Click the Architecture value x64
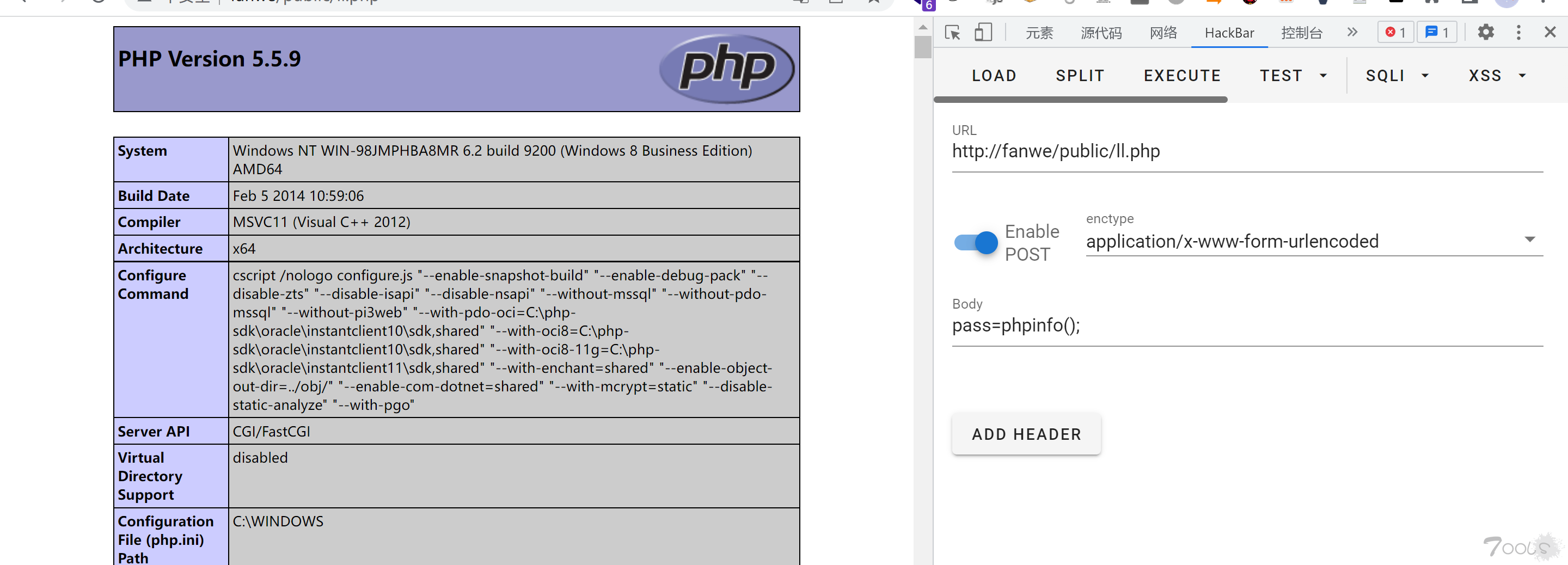The image size is (1568, 565). click(244, 249)
